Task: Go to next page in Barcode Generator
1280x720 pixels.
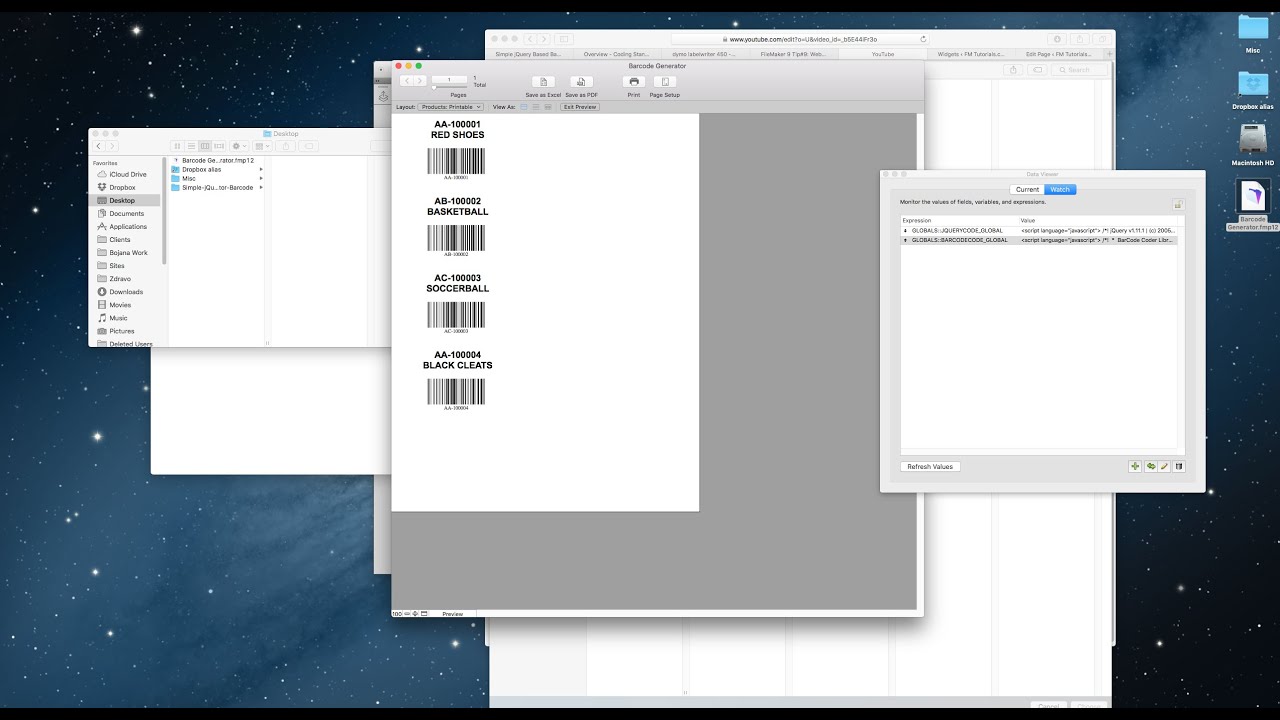Action: point(420,80)
